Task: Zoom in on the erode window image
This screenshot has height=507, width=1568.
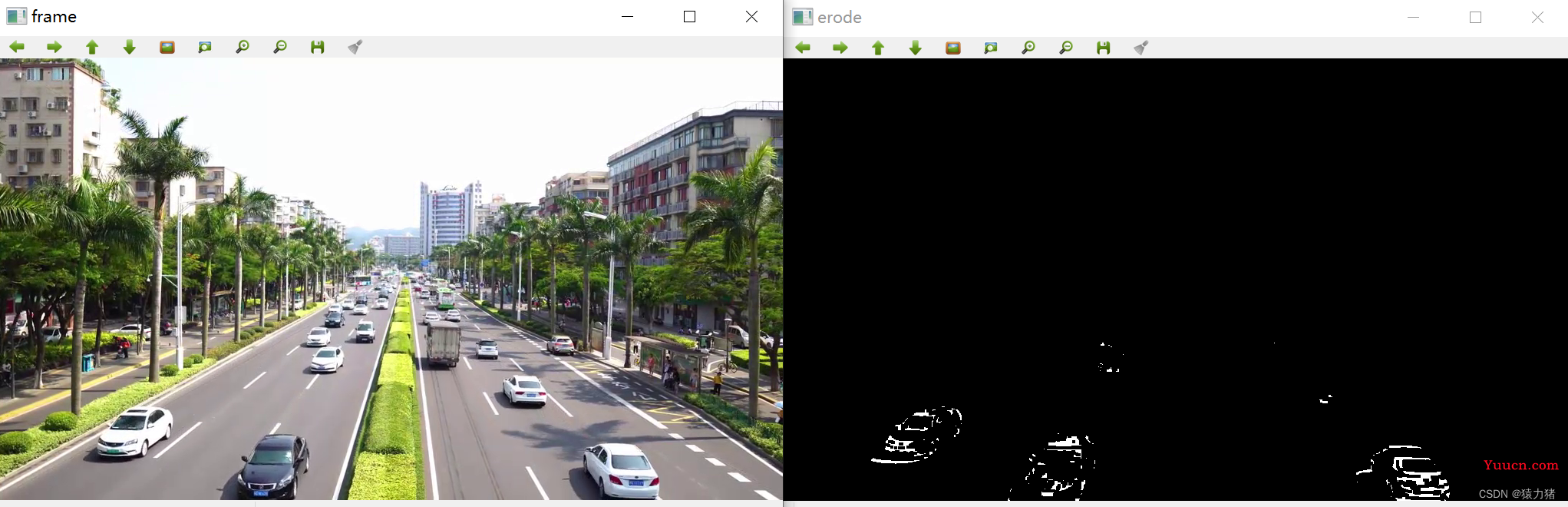Action: pyautogui.click(x=1028, y=48)
